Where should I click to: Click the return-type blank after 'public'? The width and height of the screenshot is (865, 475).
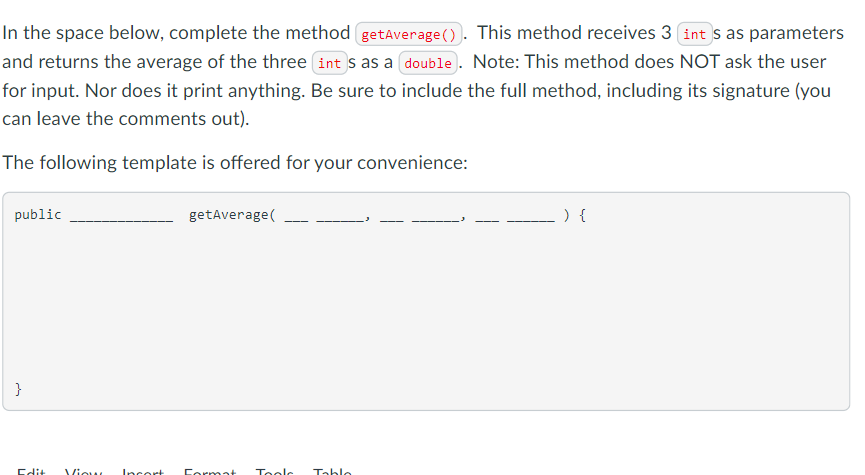tap(121, 219)
